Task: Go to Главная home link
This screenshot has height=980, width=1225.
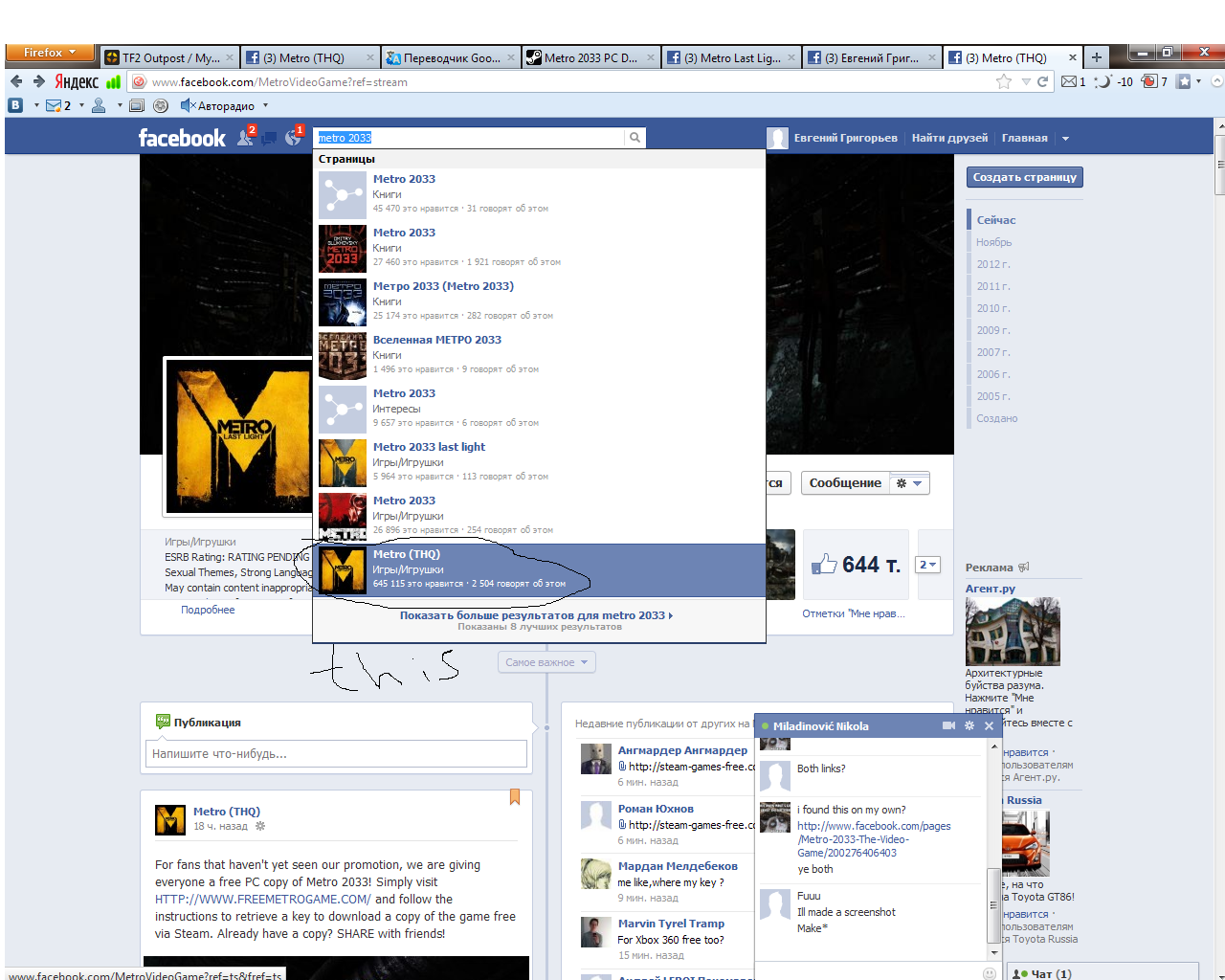Action: coord(1024,138)
